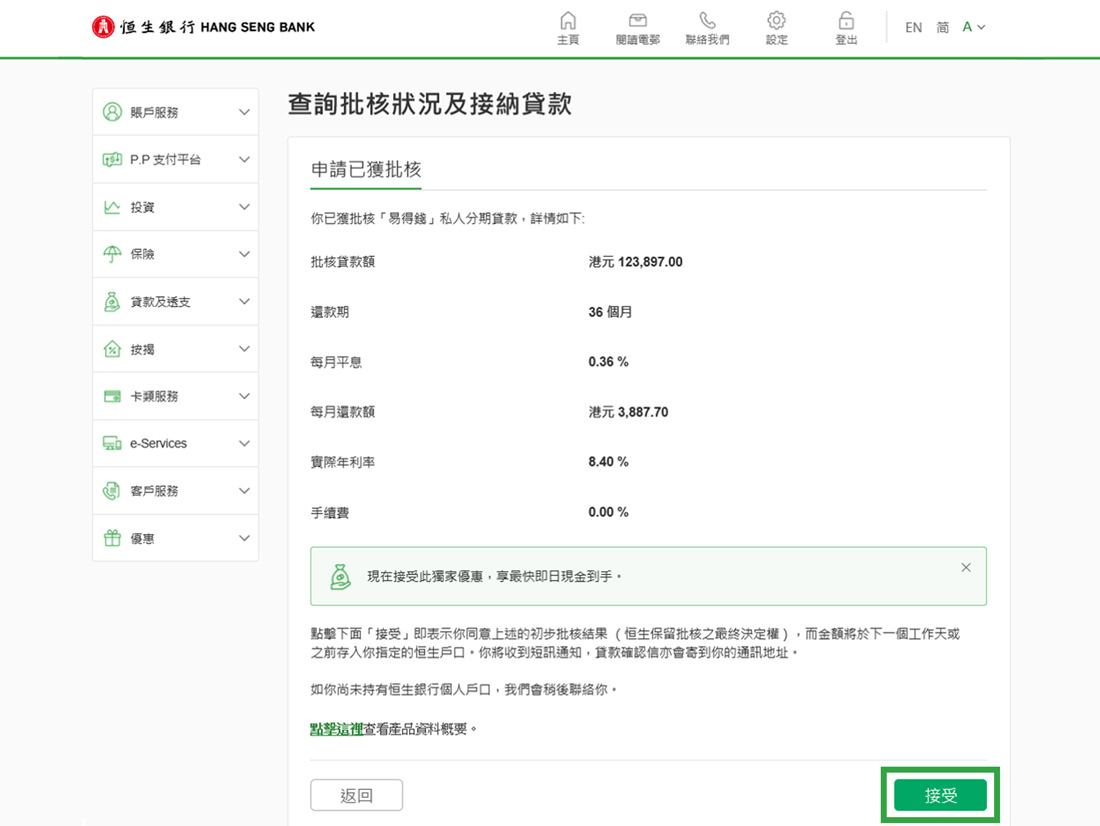Click page title 查詢批核狀況及接納貸款
Screen dimensions: 1100x826
pyautogui.click(x=430, y=104)
